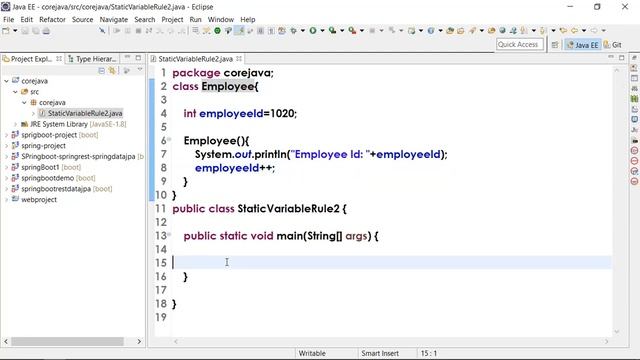
Task: Open the Coverage dropdown arrow
Action: click(342, 31)
